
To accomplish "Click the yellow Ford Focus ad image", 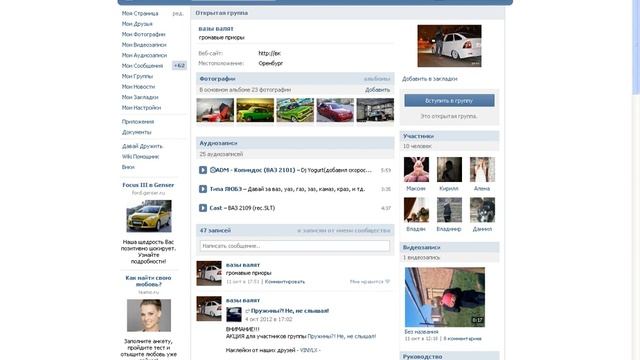I will coord(149,216).
